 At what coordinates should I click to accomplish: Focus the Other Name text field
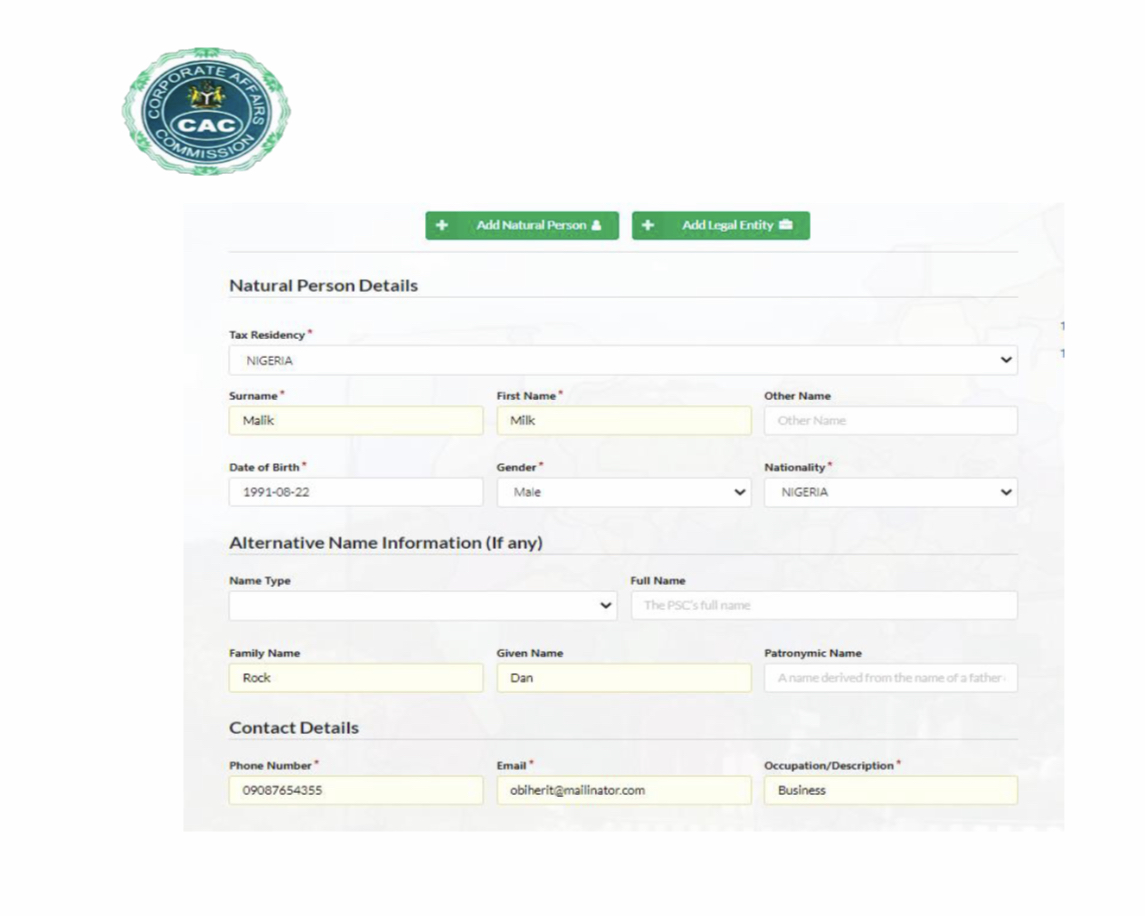[x=890, y=421]
